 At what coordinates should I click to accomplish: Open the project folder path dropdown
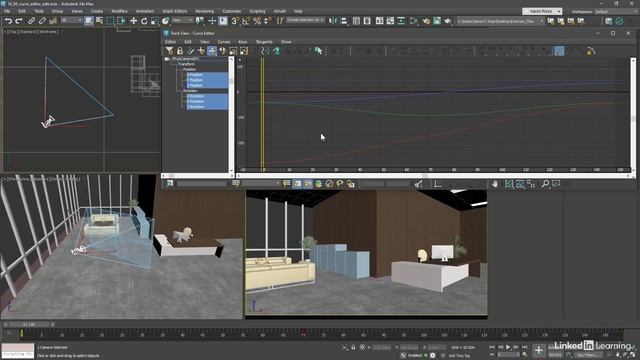point(500,21)
